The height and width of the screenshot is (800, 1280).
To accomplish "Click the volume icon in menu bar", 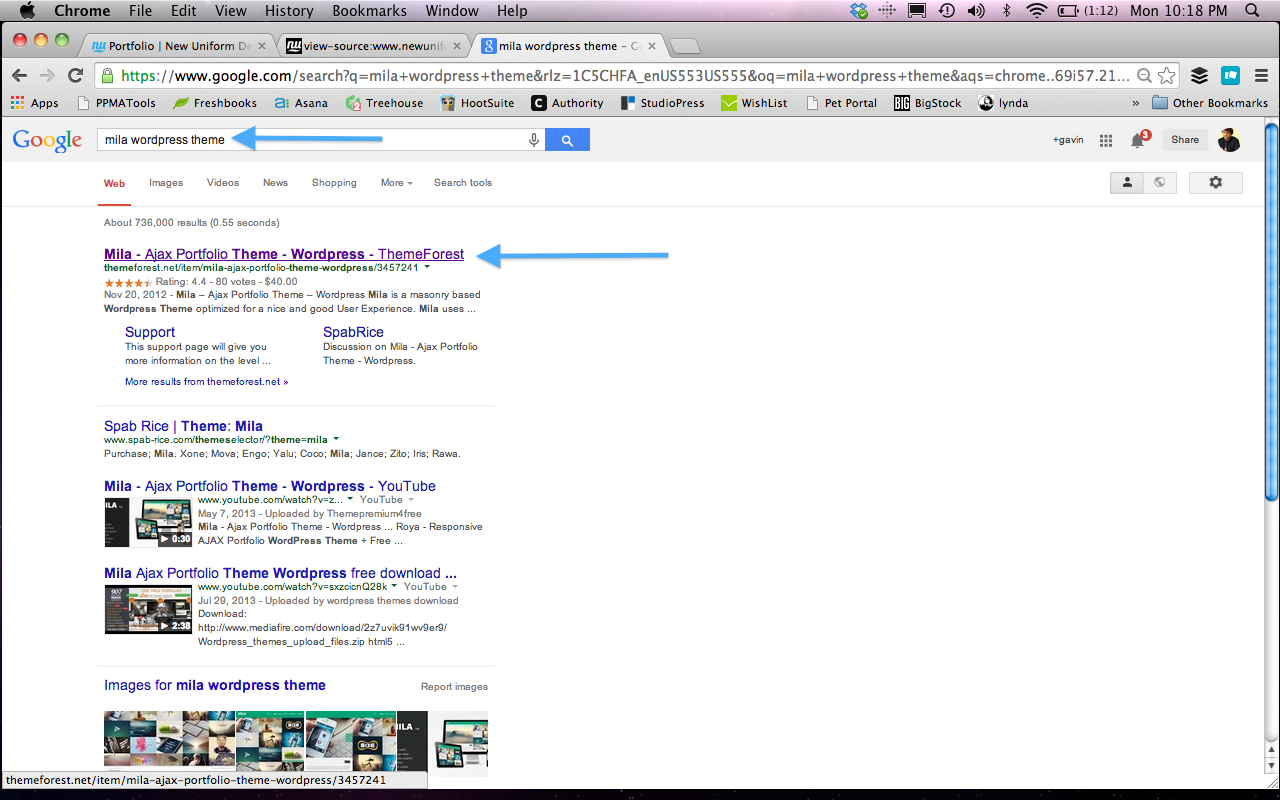I will 976,11.
